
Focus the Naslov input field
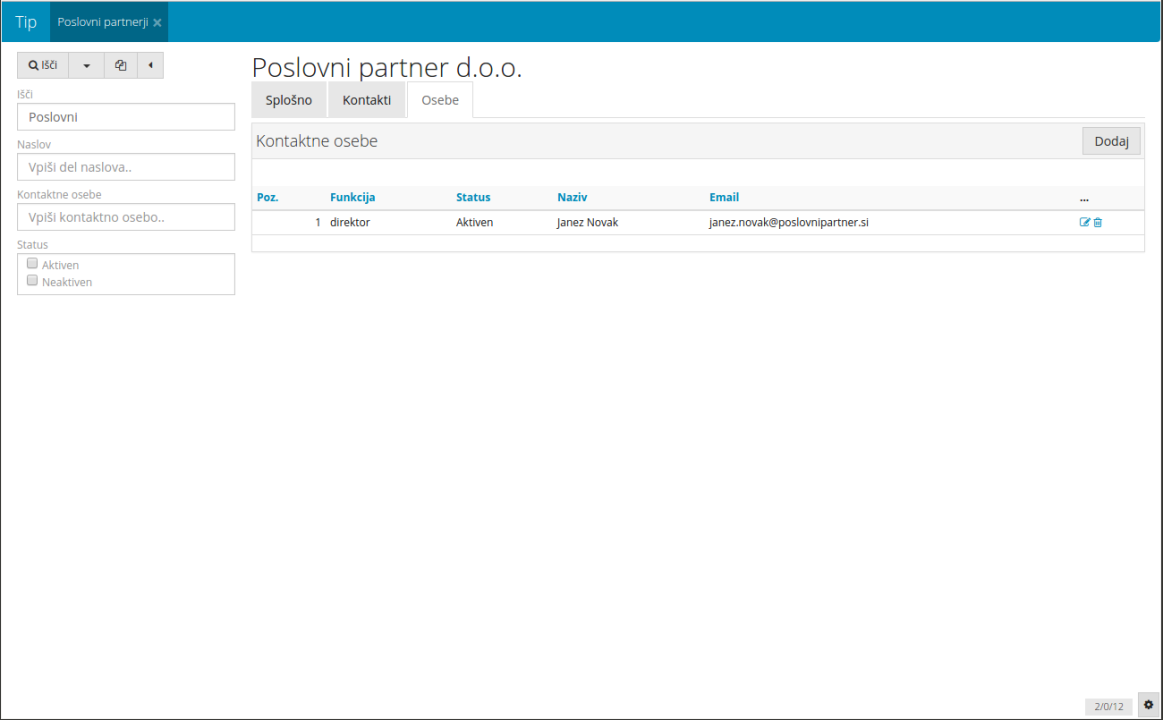click(126, 167)
